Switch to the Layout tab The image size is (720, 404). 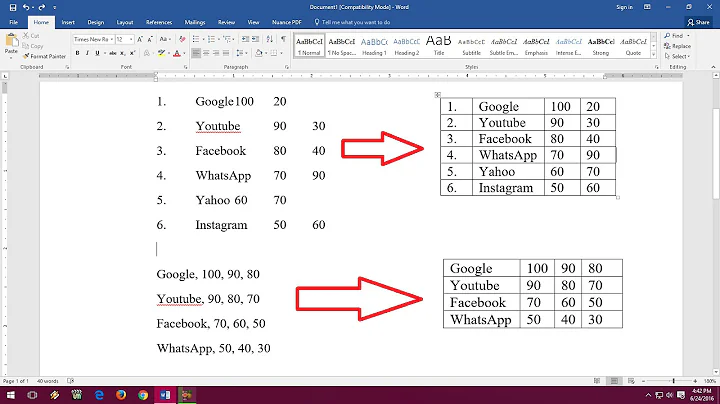click(x=125, y=22)
